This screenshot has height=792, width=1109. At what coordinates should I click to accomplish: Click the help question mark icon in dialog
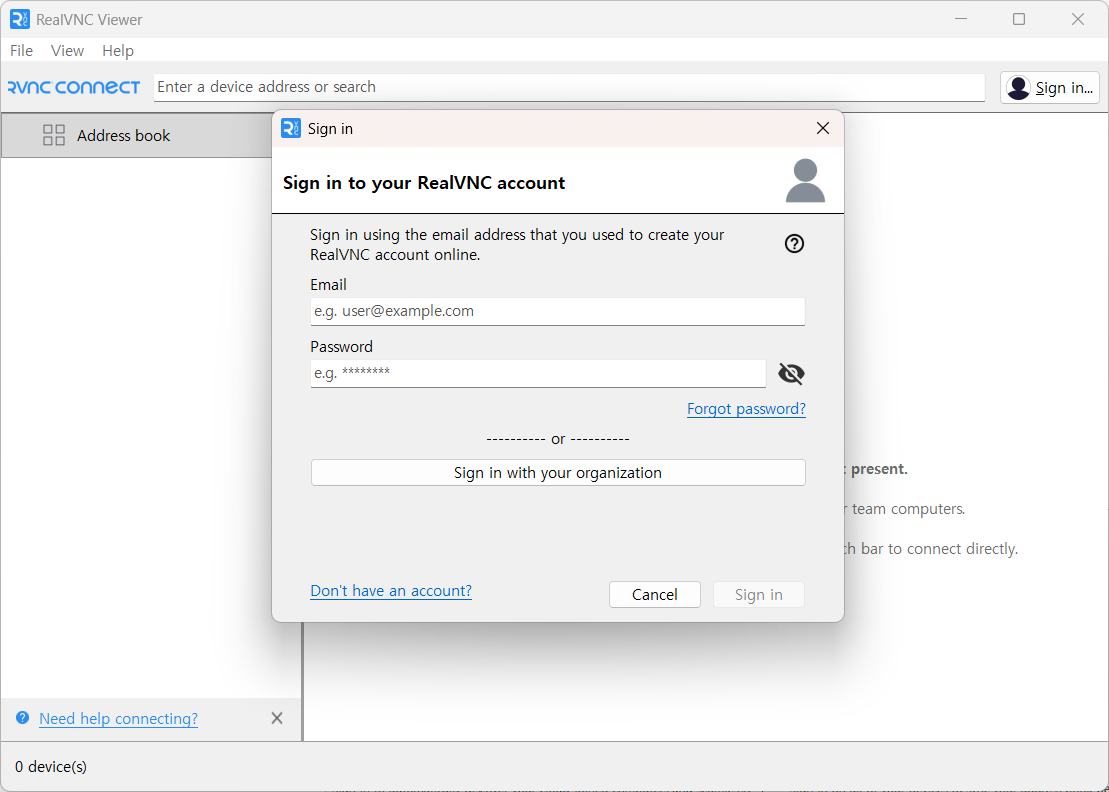[794, 244]
